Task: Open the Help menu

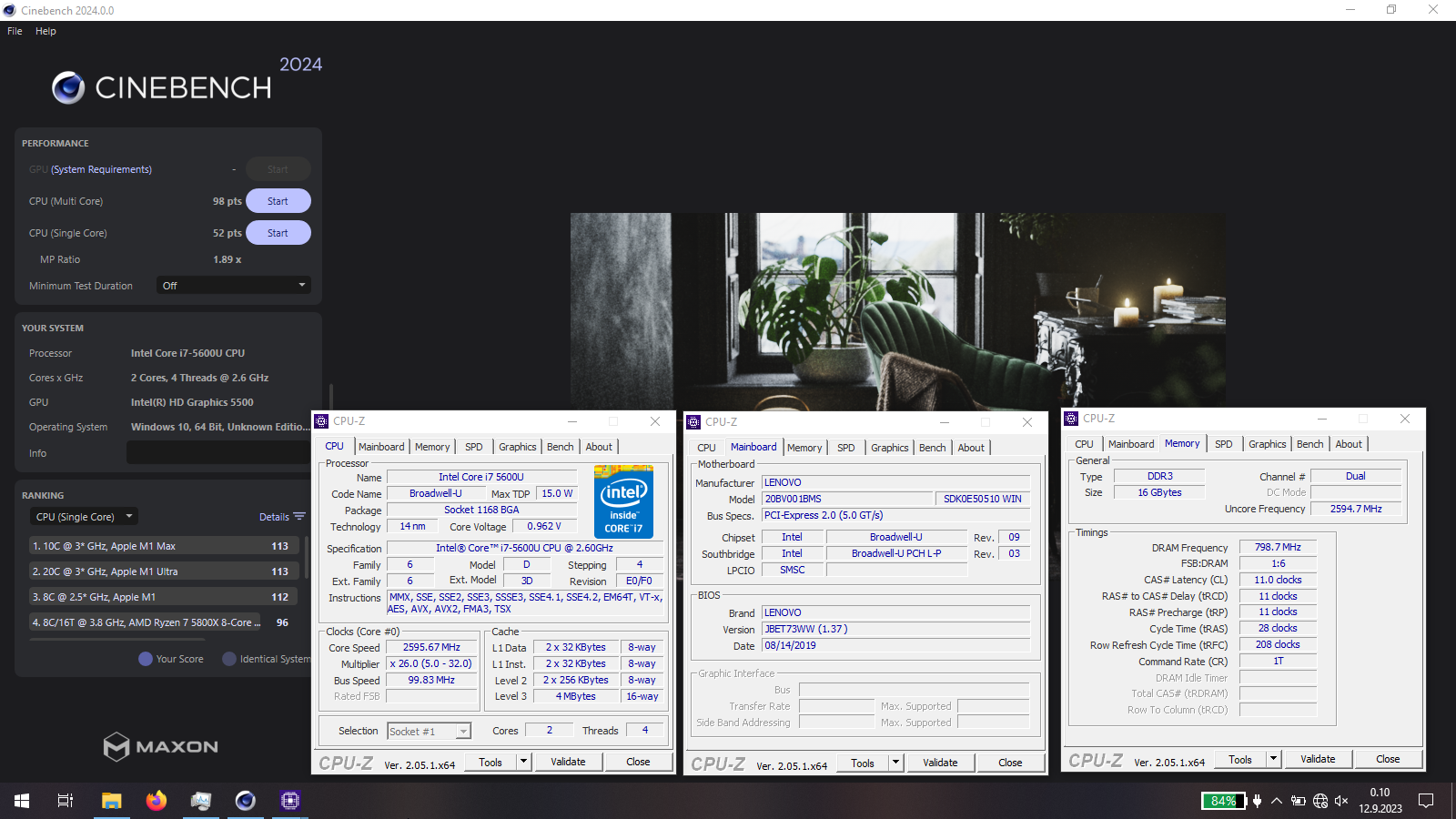Action: [45, 31]
